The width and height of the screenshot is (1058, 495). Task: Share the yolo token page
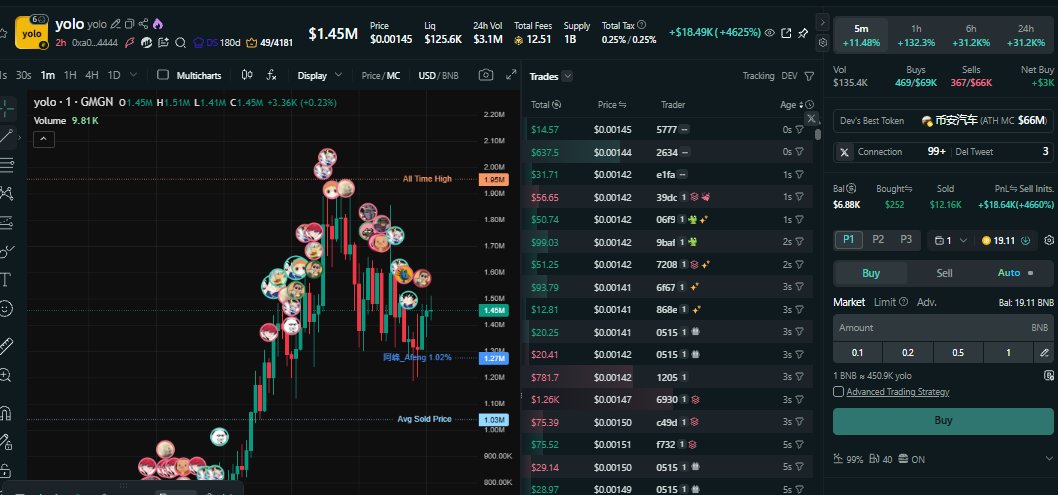[143, 24]
